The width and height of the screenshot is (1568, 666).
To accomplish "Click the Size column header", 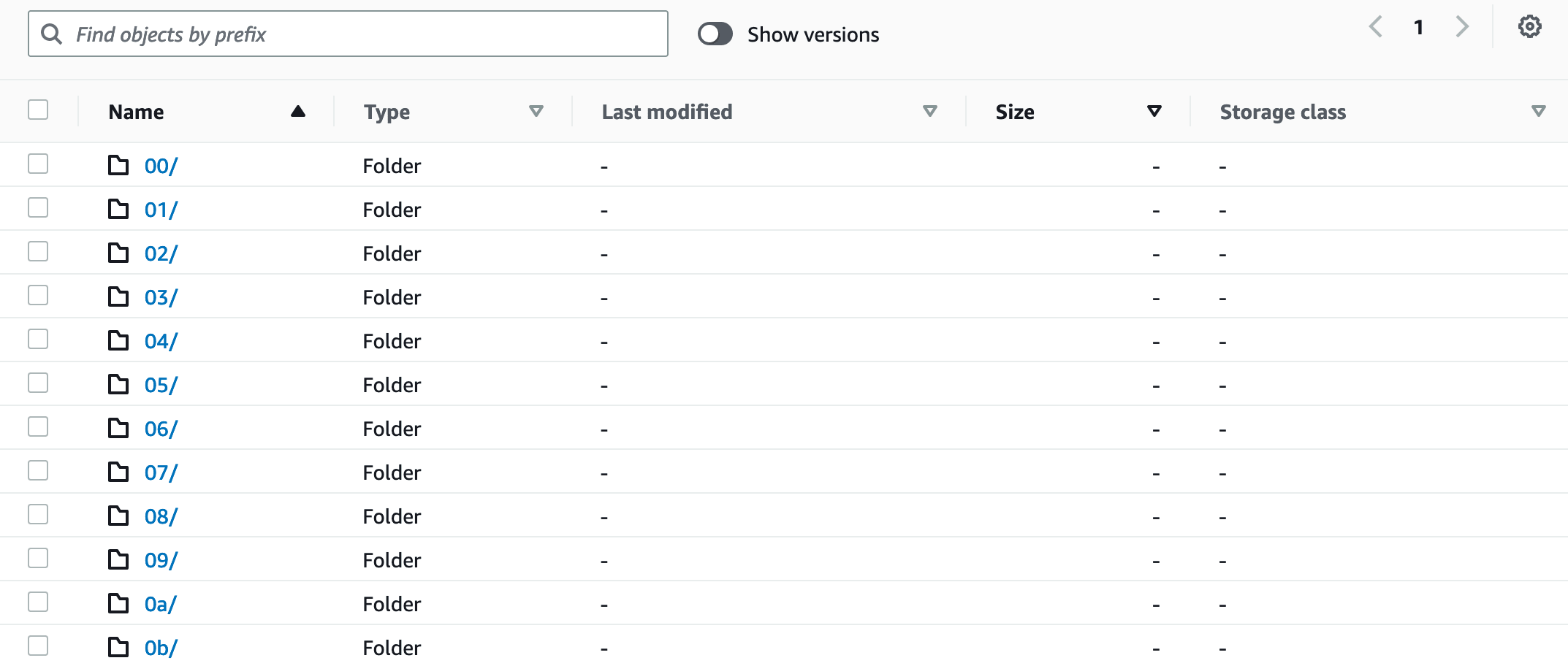I will [x=1014, y=112].
